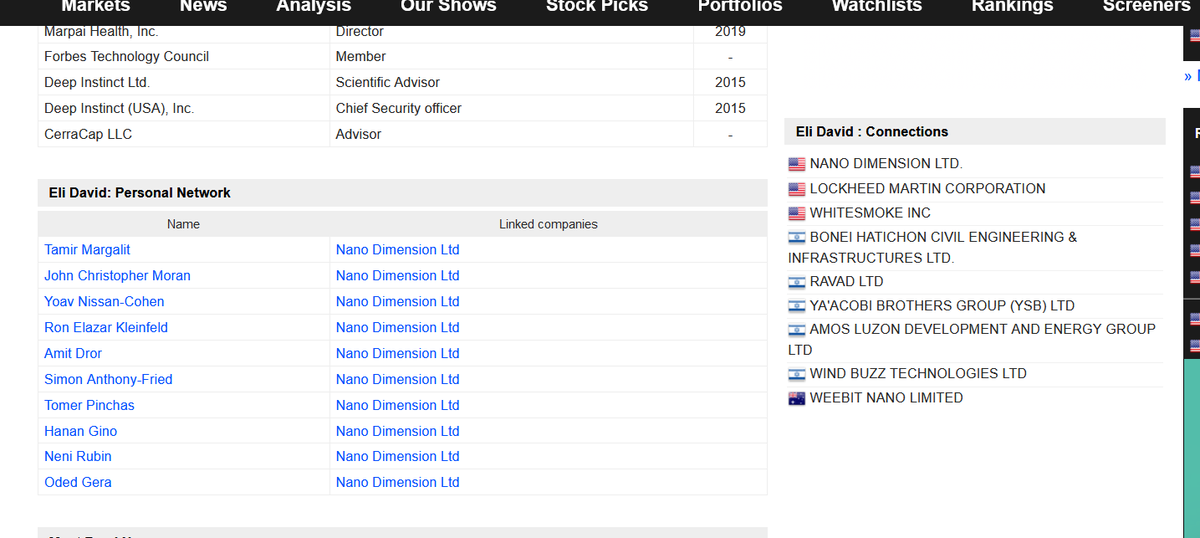Open AMOS LUZON DEVELOPMENT AND ENERGY GROUP connection
Image resolution: width=1200 pixels, height=538 pixels.
tap(972, 340)
